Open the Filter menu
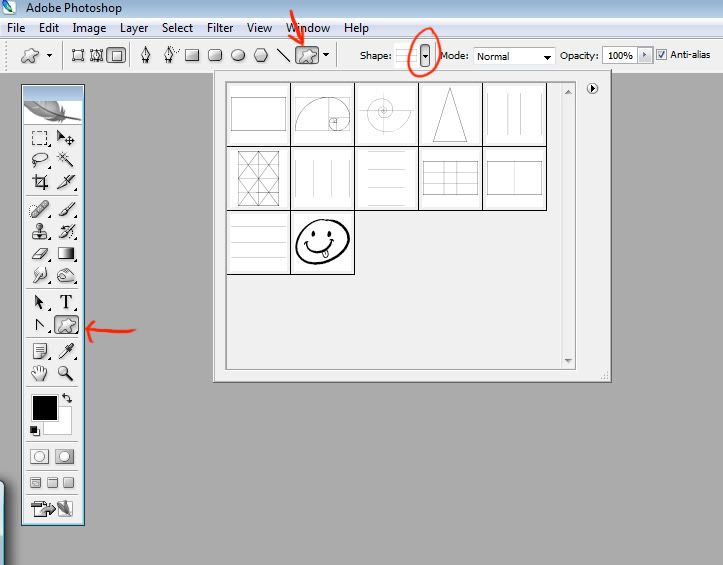This screenshot has height=565, width=723. 220,28
